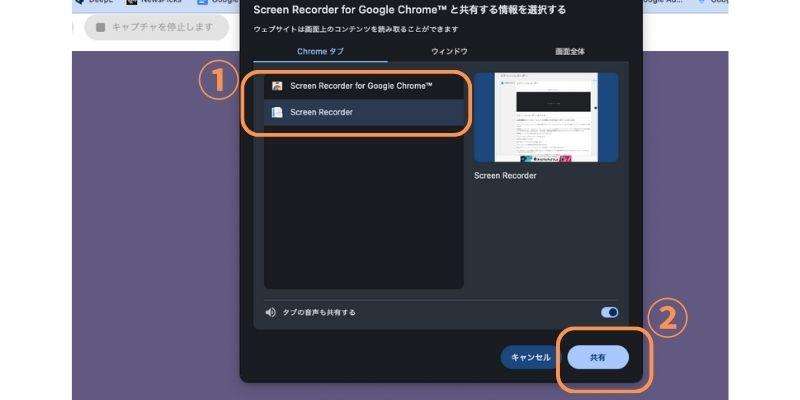Click the Screen Recorder label under the preview
Image resolution: width=800 pixels, height=400 pixels.
[505, 176]
